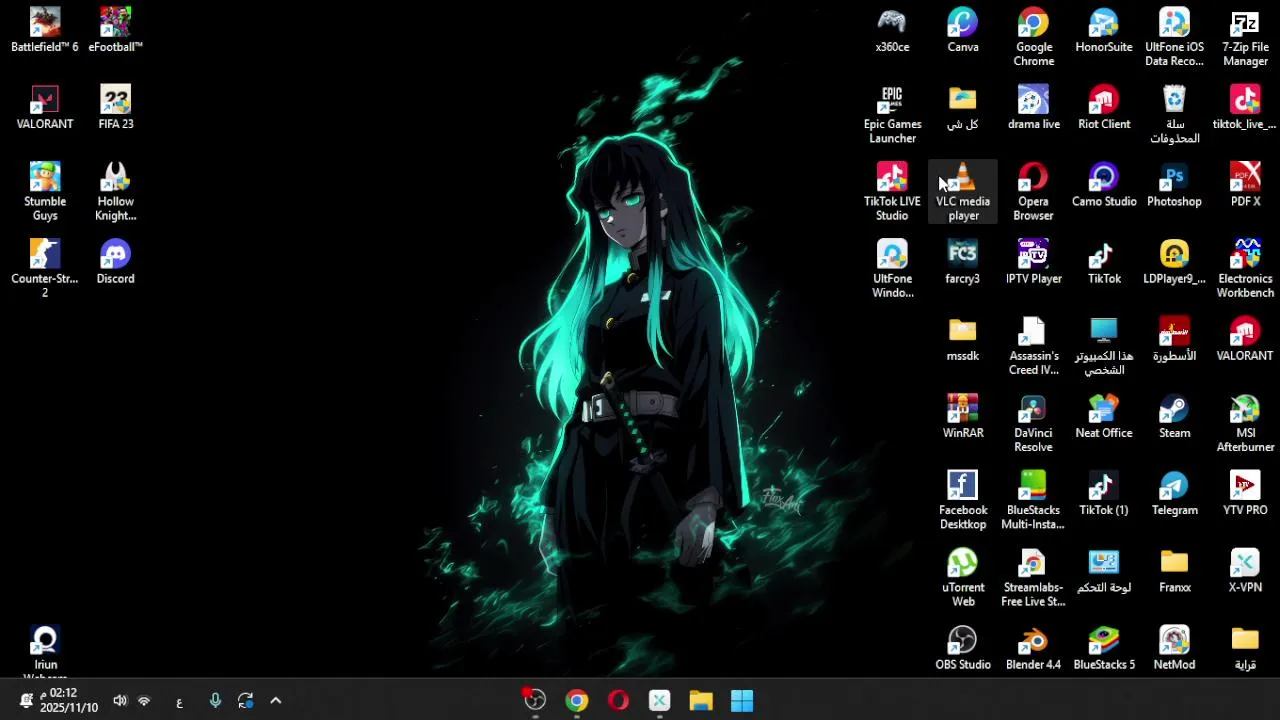Image resolution: width=1280 pixels, height=720 pixels.
Task: Open the Riot Client shortcut
Action: tap(1104, 107)
